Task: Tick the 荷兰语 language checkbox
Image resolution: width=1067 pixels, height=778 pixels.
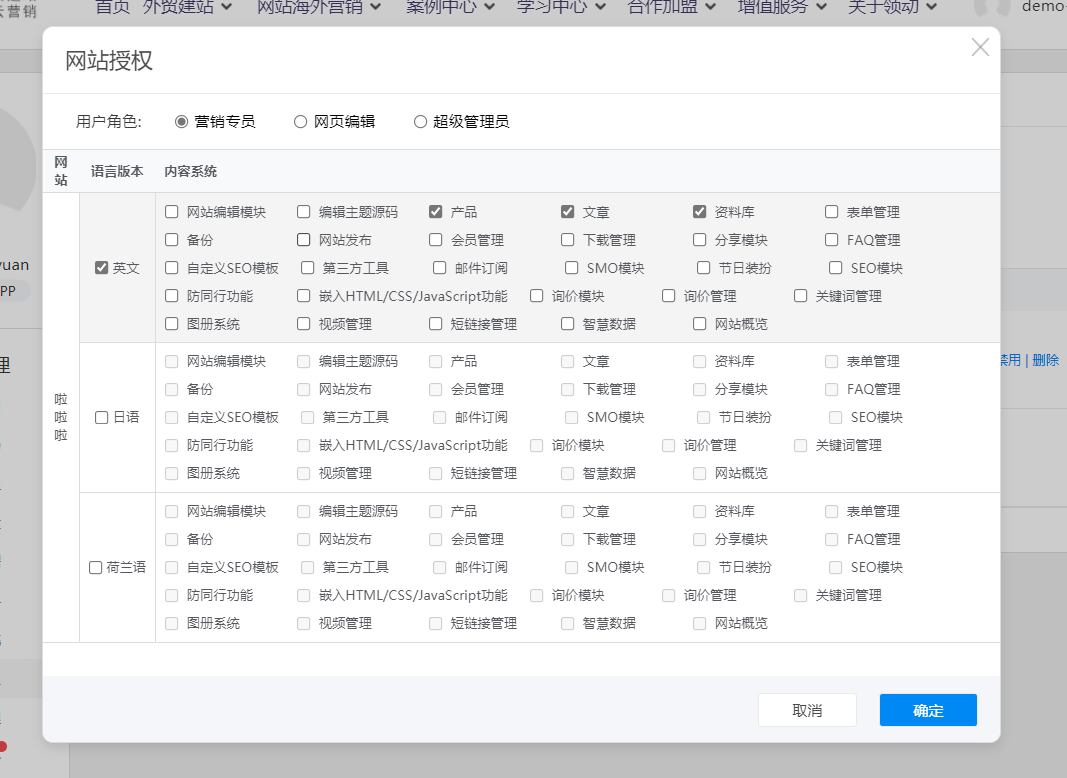Action: 96,568
